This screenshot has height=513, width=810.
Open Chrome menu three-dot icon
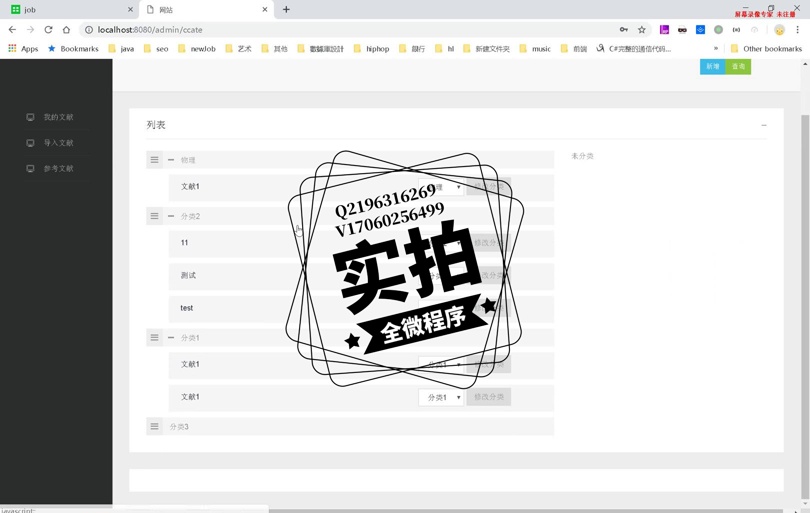pyautogui.click(x=798, y=30)
